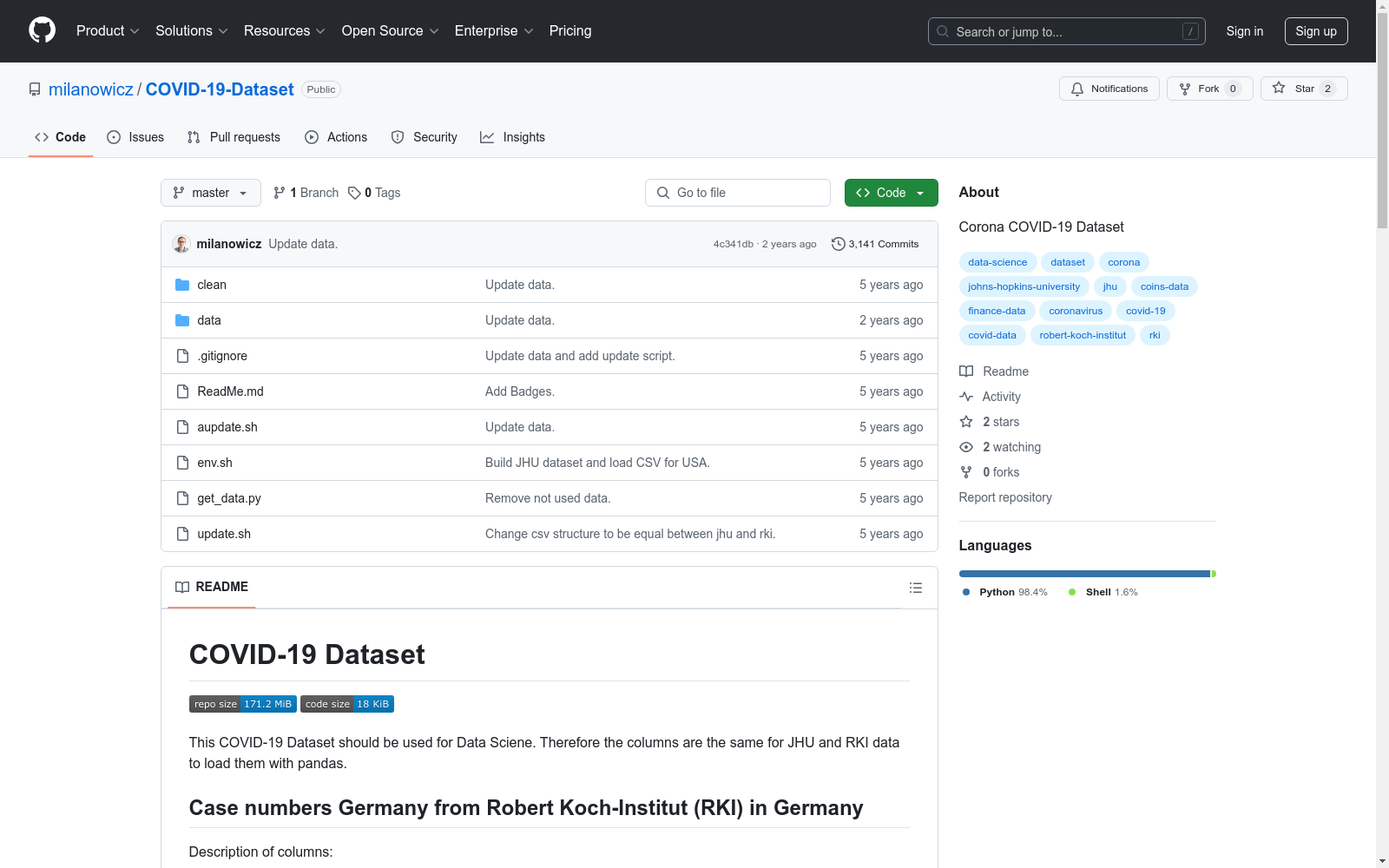Image resolution: width=1389 pixels, height=868 pixels.
Task: Click the update.sh file icon
Action: coord(182,534)
